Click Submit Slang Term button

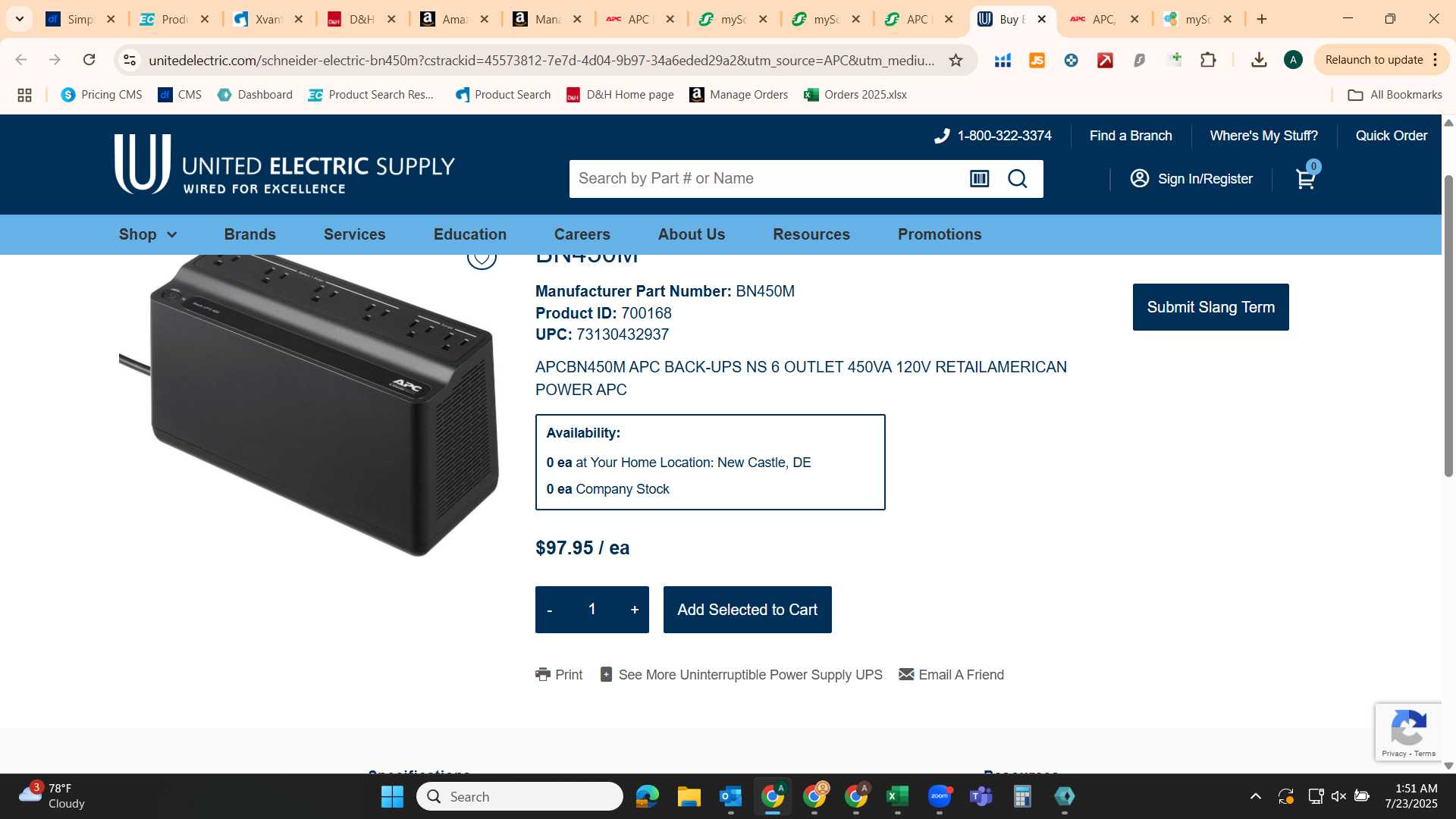click(1210, 307)
